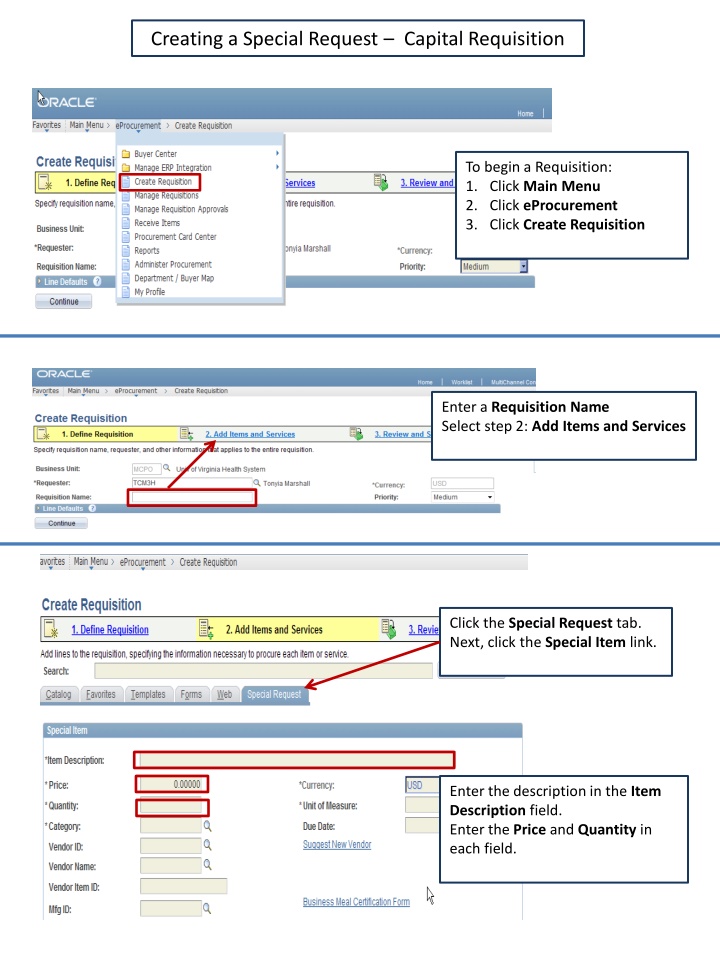The height and width of the screenshot is (960, 720).
Task: Click the Define Req step icon in top screenshot
Action: [45, 182]
